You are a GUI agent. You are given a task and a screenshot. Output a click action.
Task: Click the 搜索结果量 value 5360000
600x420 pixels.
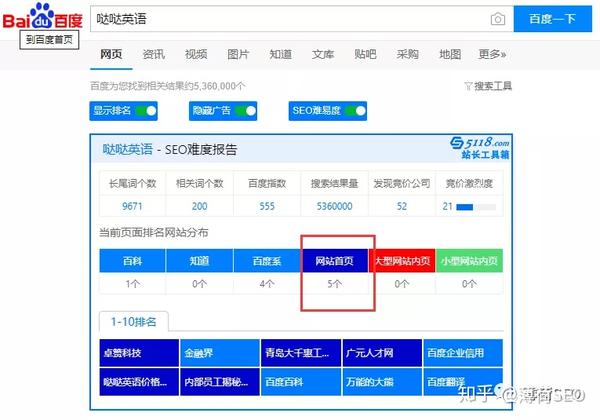[x=334, y=207]
